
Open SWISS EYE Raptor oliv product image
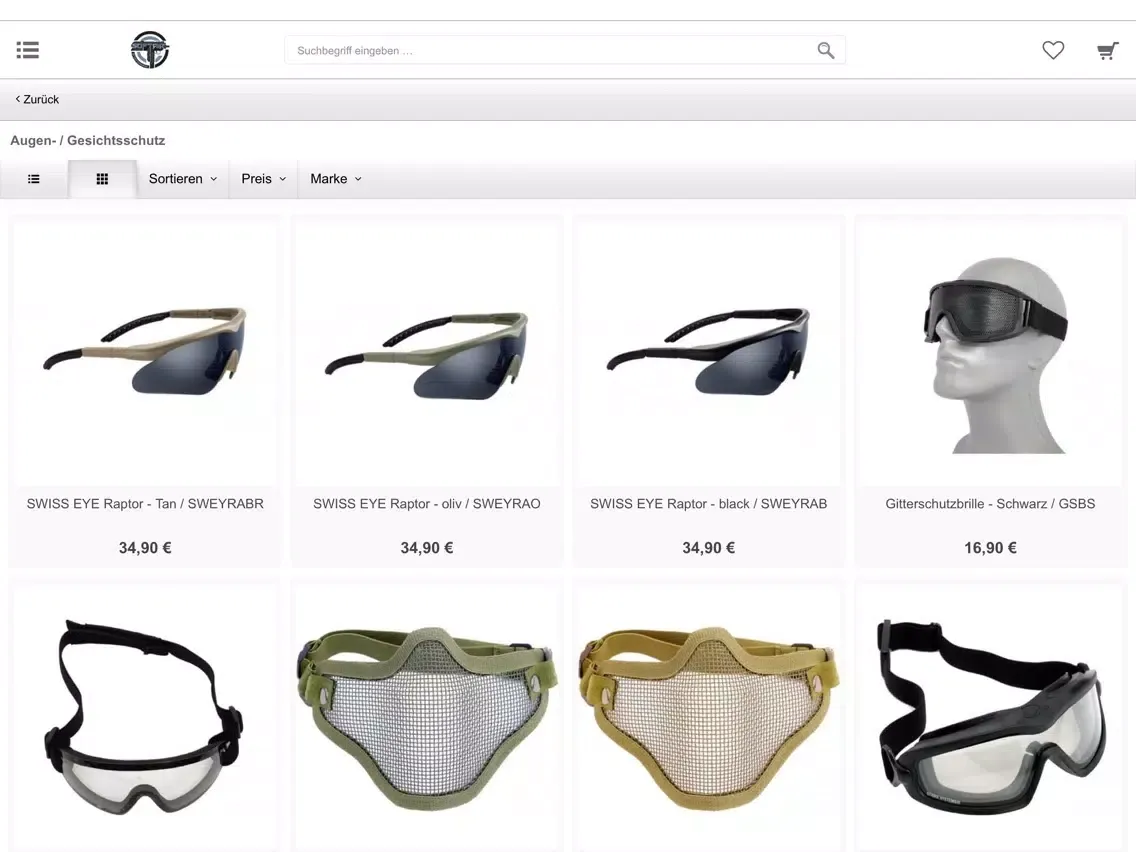(x=427, y=354)
